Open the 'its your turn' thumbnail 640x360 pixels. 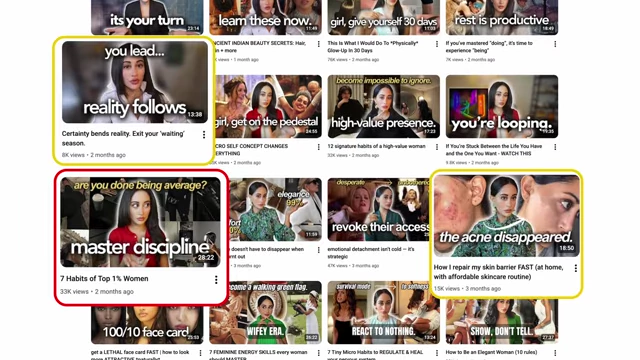tap(147, 17)
